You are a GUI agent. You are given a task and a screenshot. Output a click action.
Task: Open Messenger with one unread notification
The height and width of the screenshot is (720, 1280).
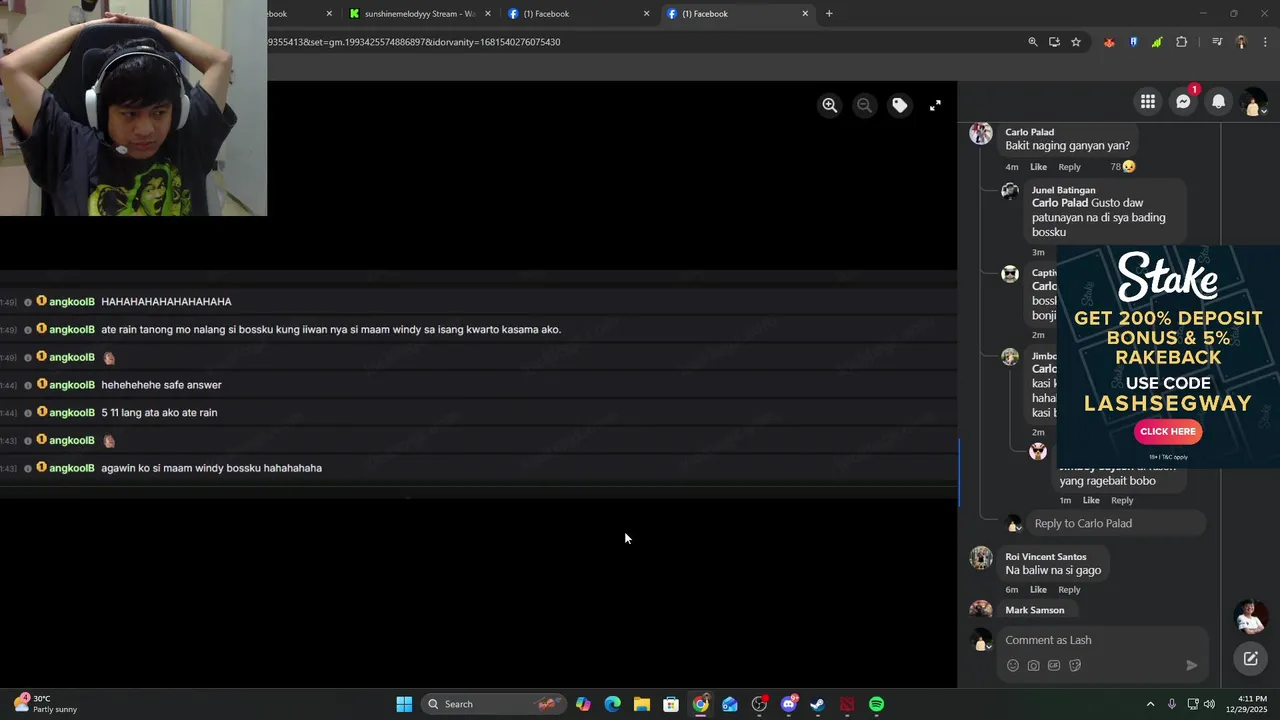[1183, 102]
